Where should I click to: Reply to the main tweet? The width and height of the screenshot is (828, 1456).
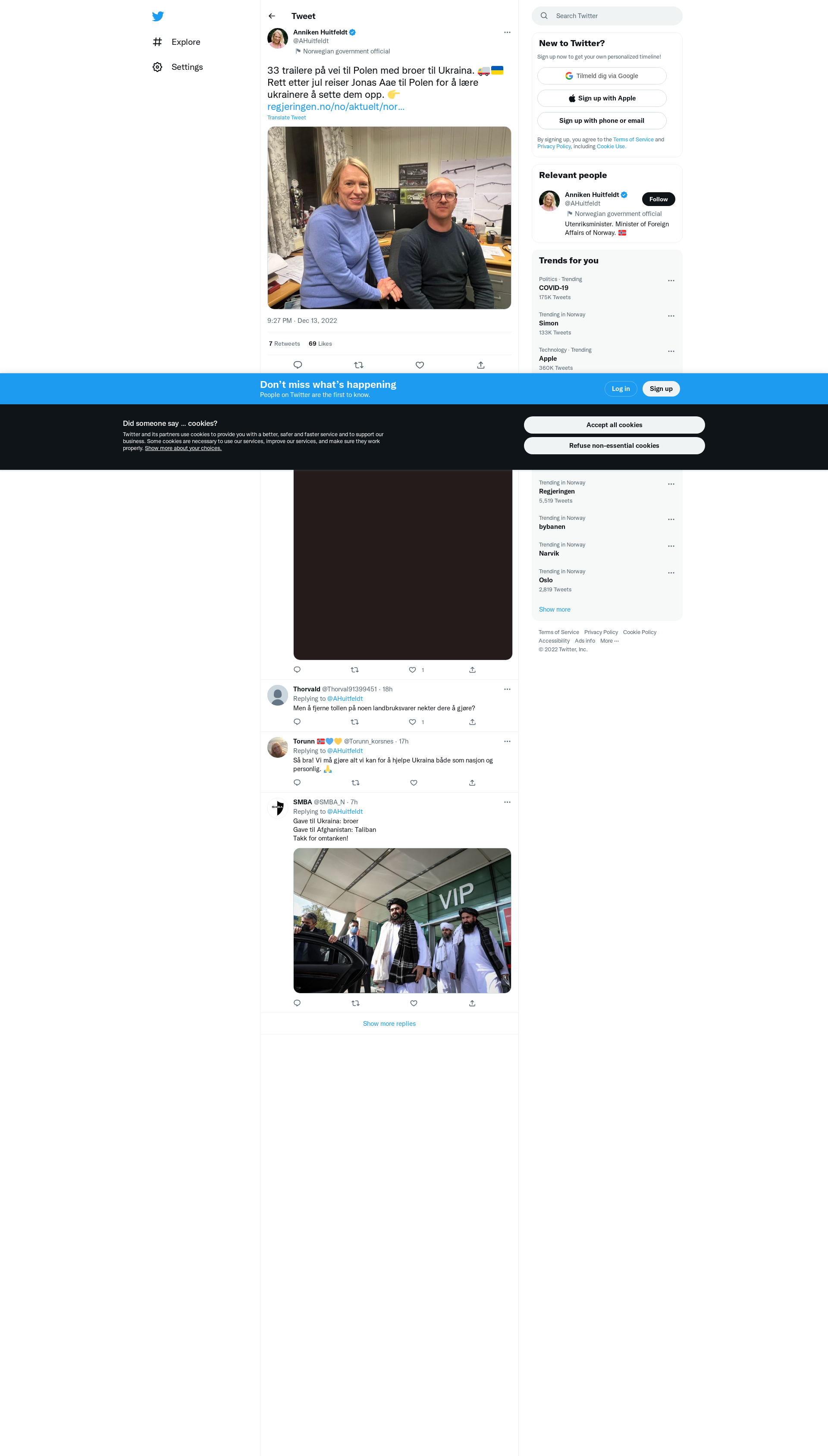pyautogui.click(x=298, y=365)
